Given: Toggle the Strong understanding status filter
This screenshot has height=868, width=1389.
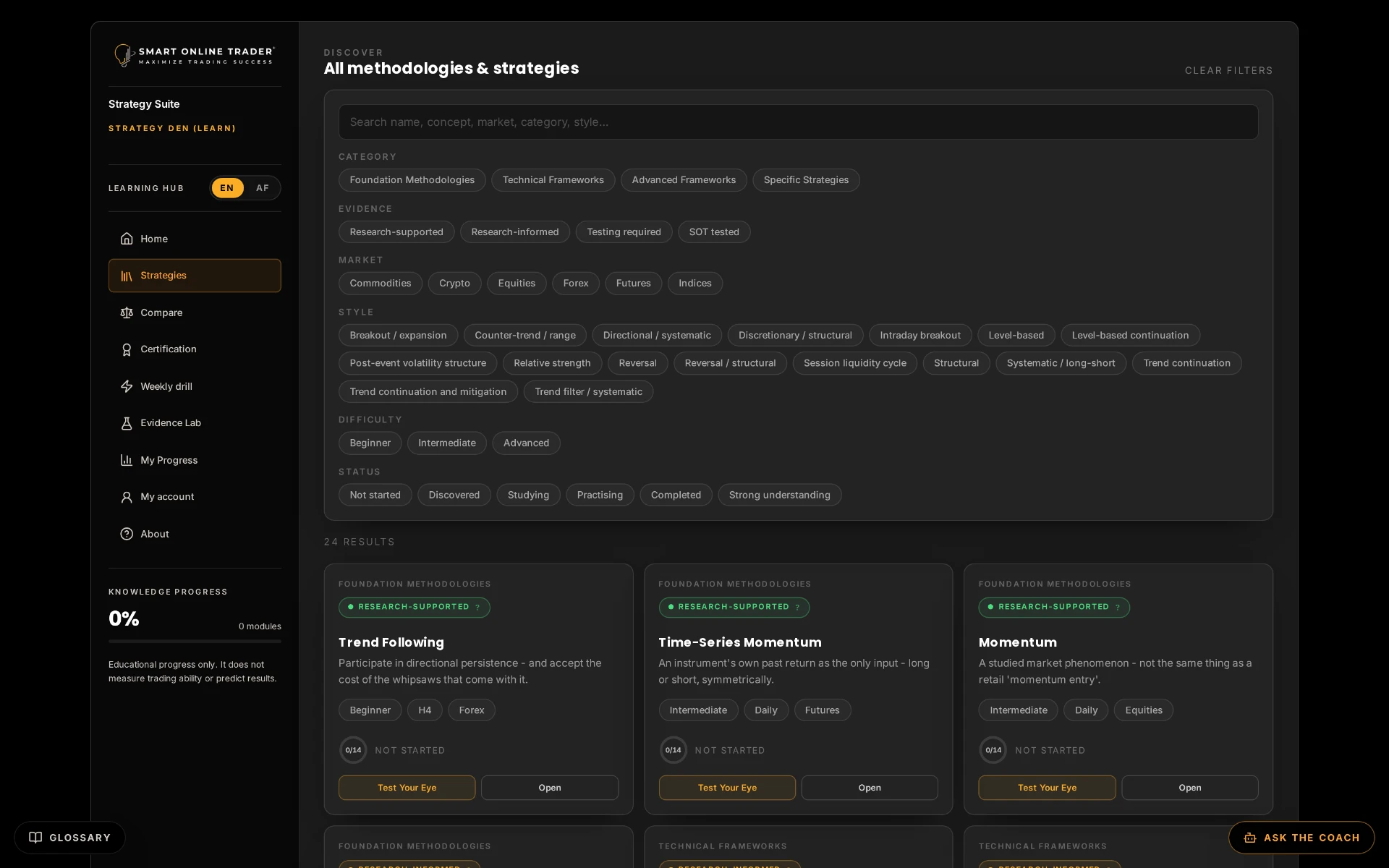Looking at the screenshot, I should point(779,495).
